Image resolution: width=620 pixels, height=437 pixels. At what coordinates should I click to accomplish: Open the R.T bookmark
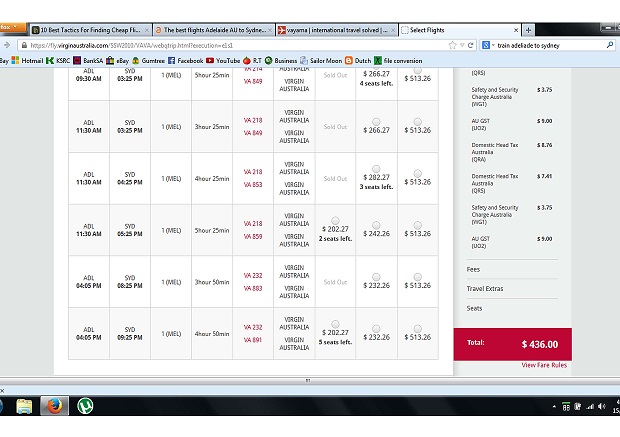252,61
